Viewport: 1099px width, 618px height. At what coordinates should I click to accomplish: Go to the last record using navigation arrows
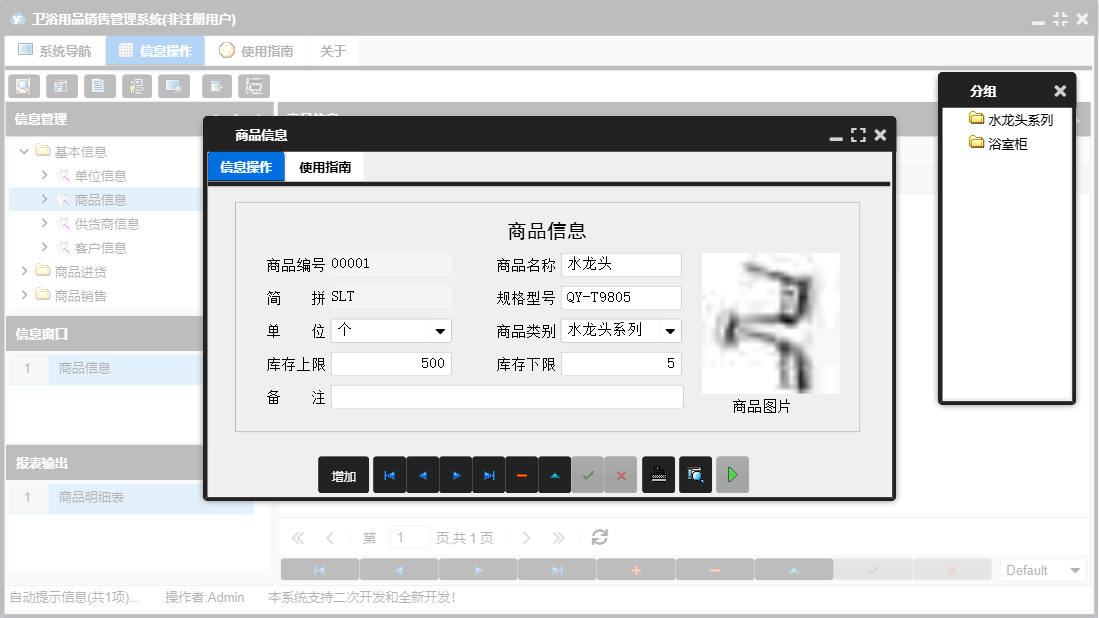tap(488, 475)
